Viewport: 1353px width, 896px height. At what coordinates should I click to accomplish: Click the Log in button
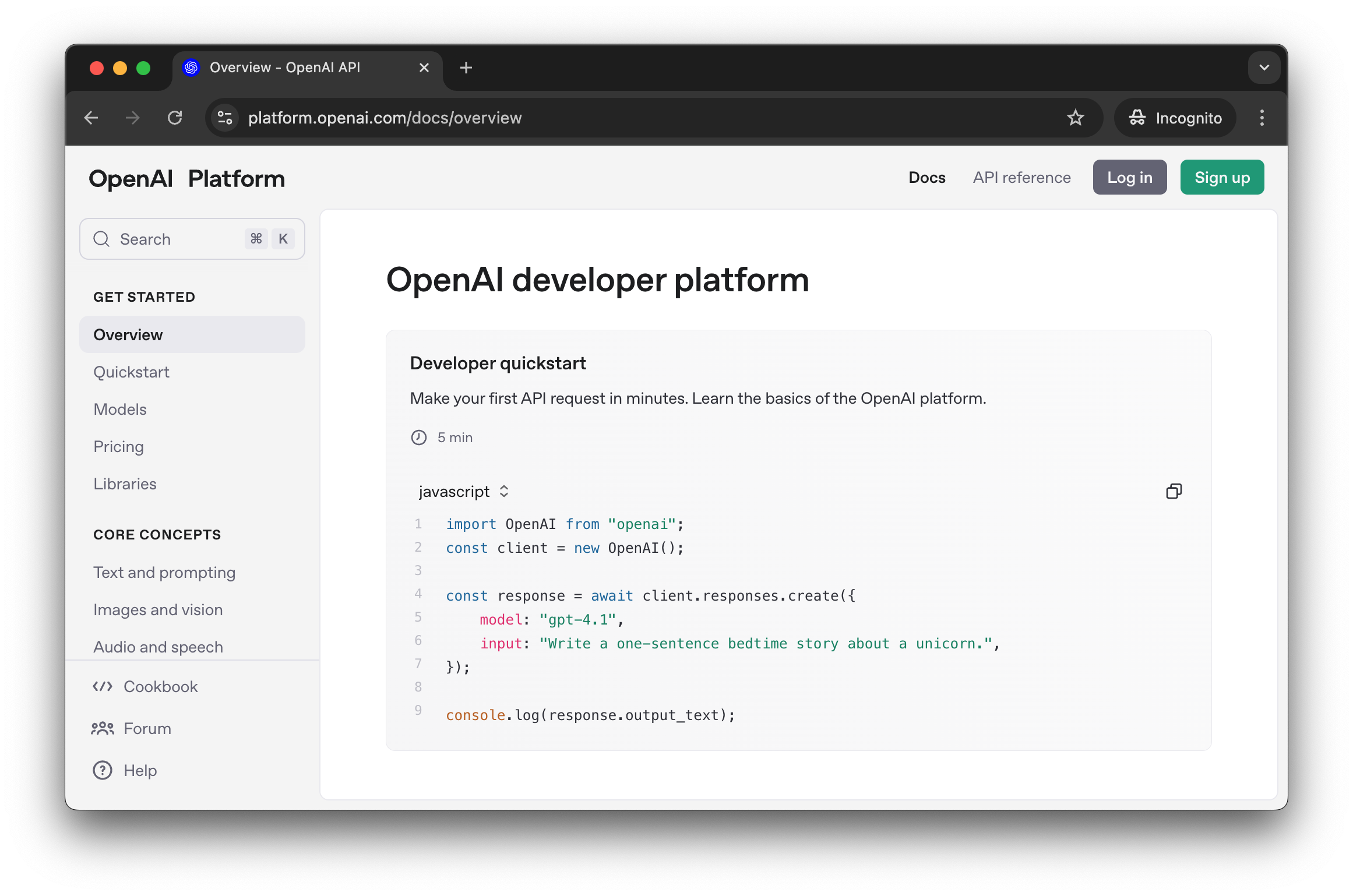click(x=1129, y=177)
